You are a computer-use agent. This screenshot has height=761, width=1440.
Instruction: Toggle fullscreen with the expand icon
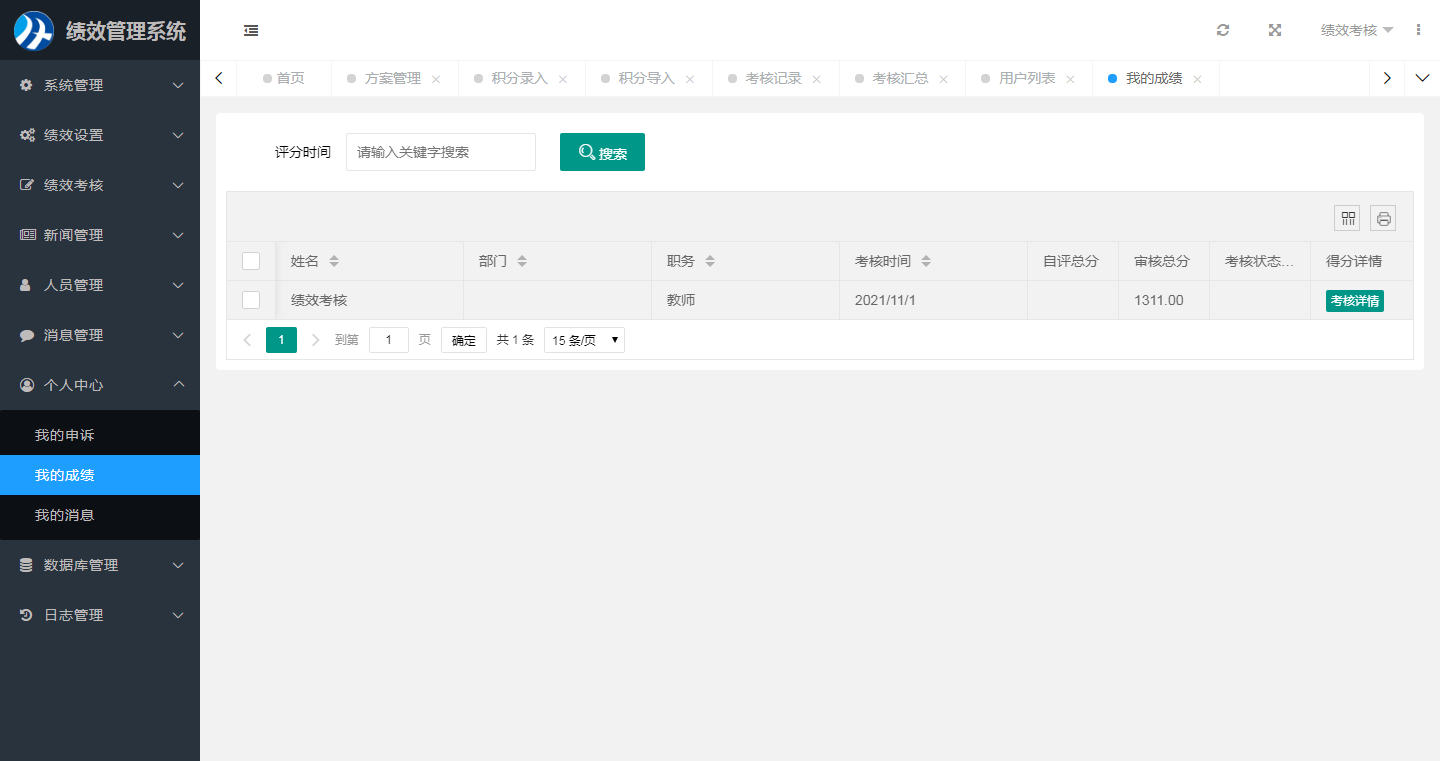click(1275, 30)
